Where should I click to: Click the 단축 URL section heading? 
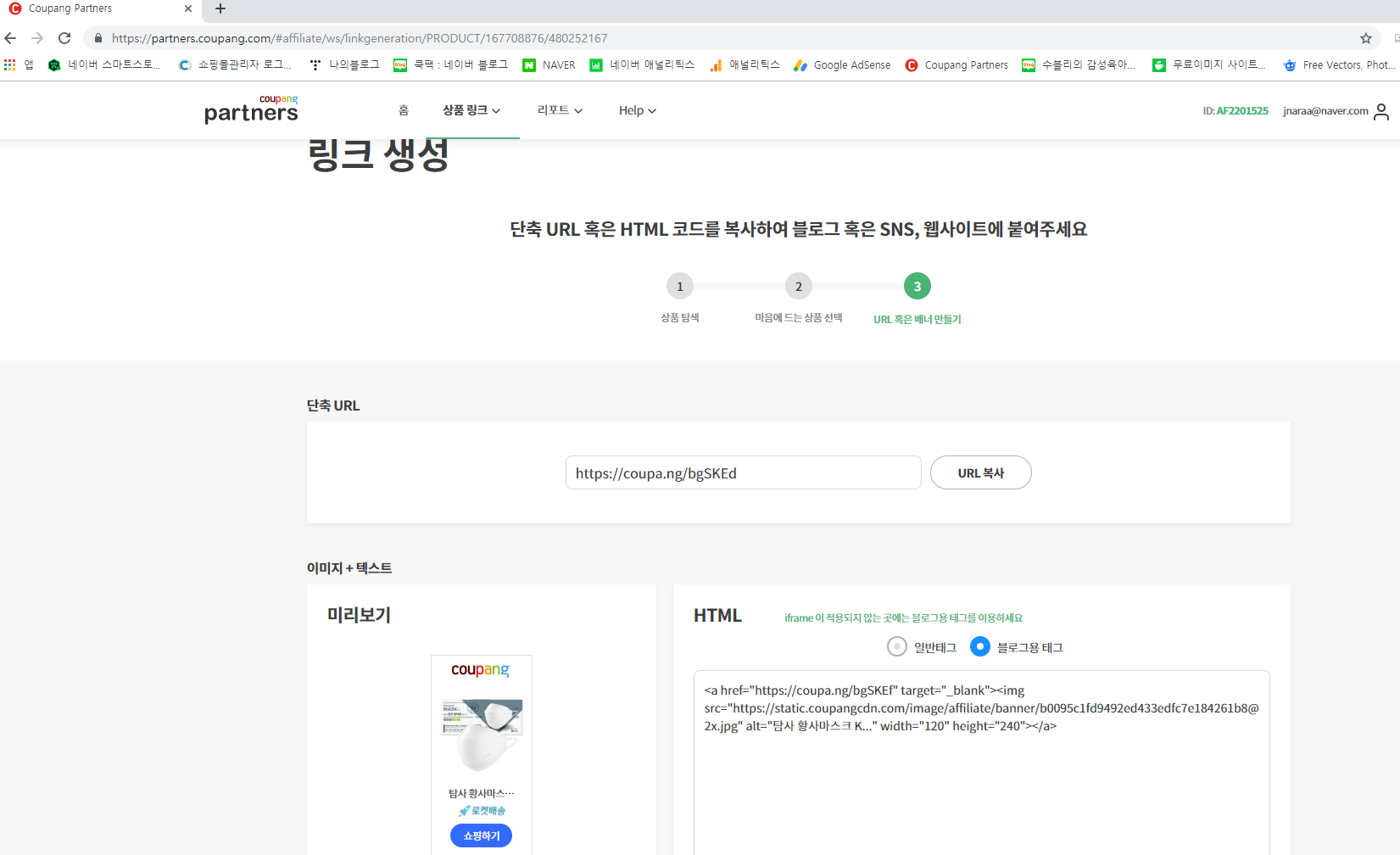pyautogui.click(x=333, y=405)
